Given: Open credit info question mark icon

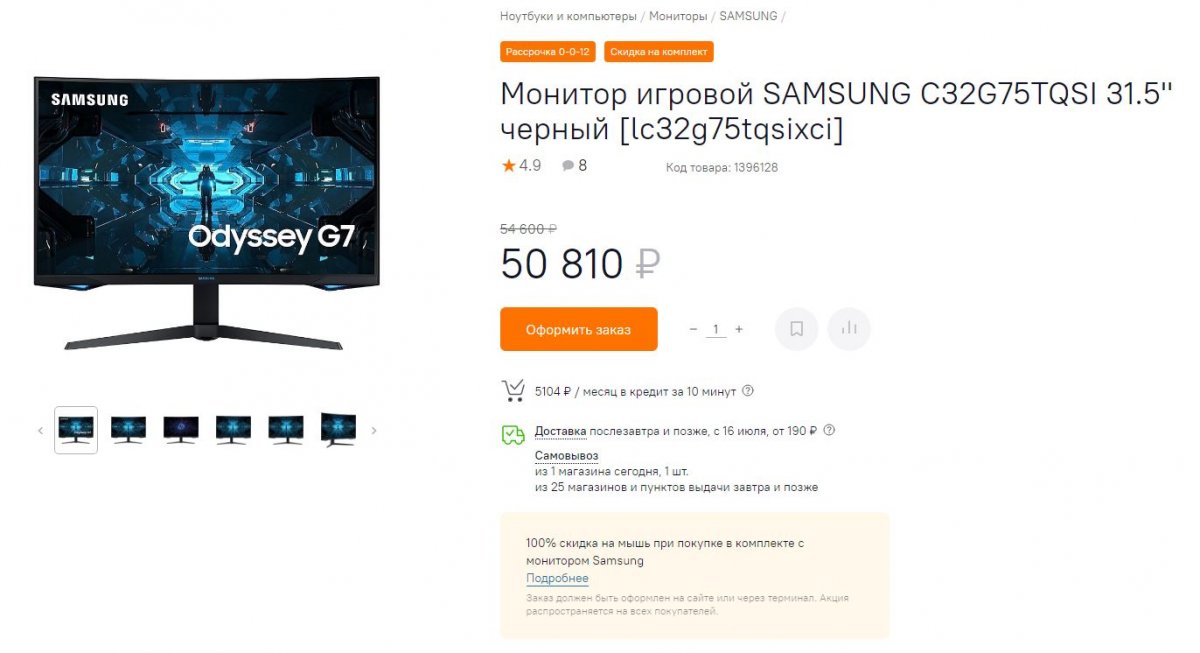Looking at the screenshot, I should [x=748, y=391].
